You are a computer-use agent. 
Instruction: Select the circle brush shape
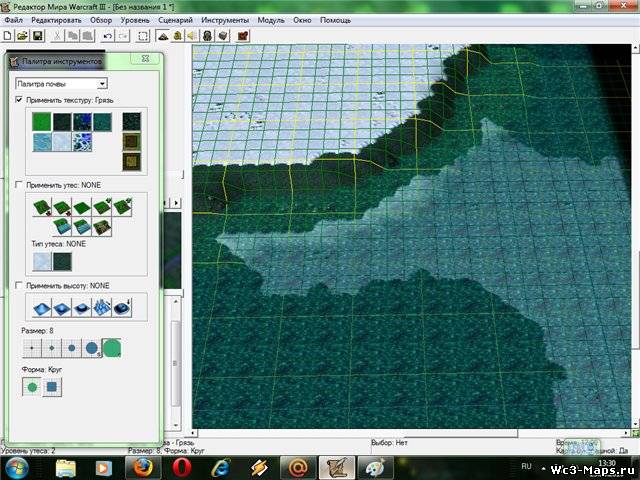(32, 386)
